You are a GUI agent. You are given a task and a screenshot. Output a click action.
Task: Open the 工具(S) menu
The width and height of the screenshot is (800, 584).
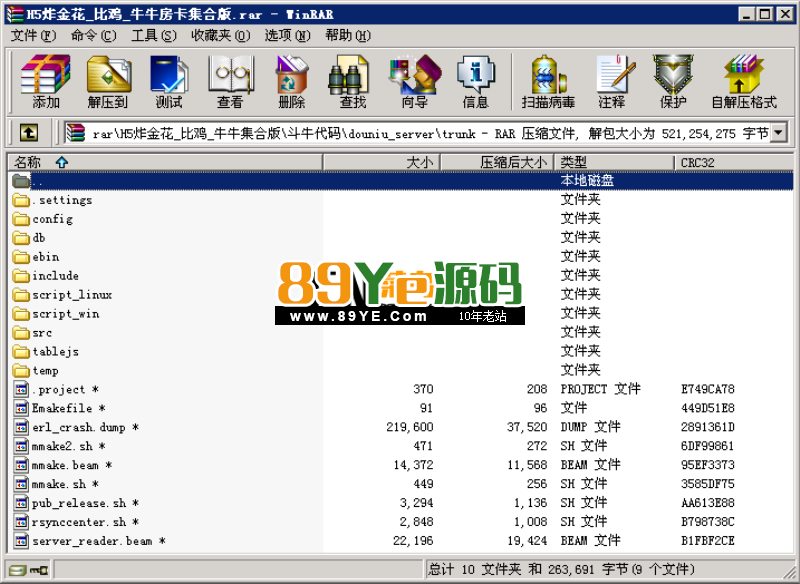point(154,35)
